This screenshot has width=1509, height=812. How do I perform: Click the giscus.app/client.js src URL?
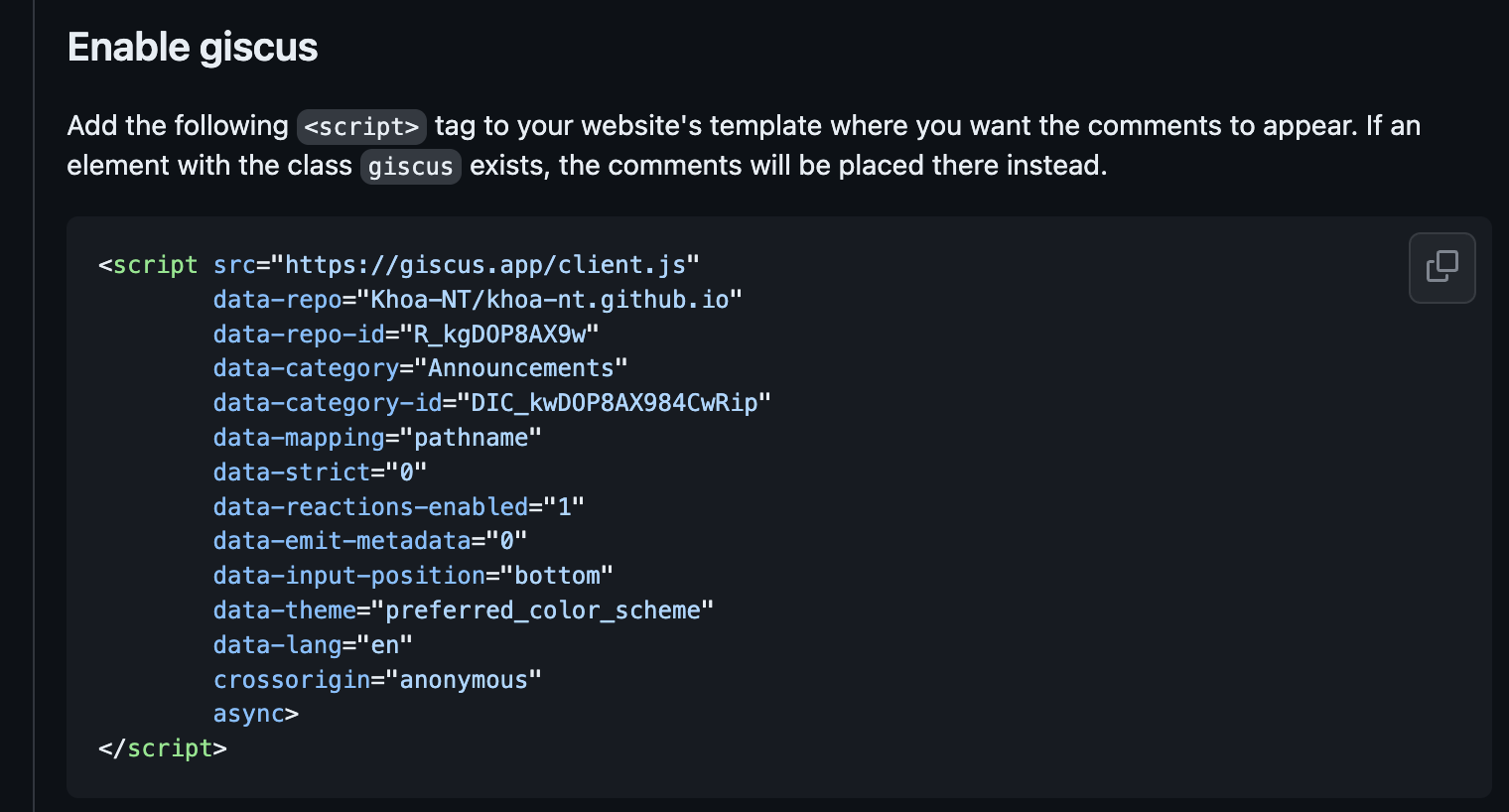point(485,265)
